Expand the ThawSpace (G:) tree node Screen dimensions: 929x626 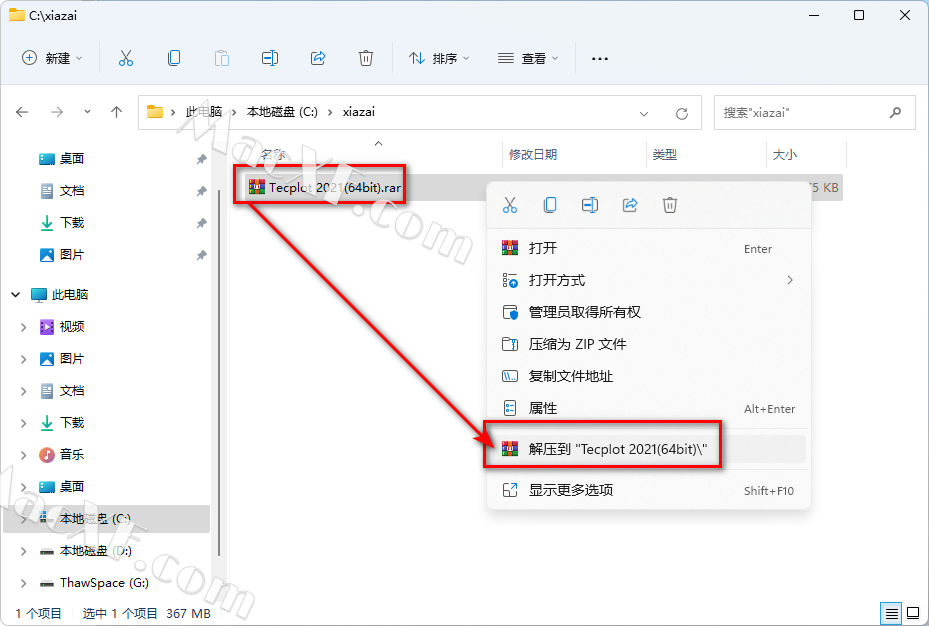click(x=24, y=583)
